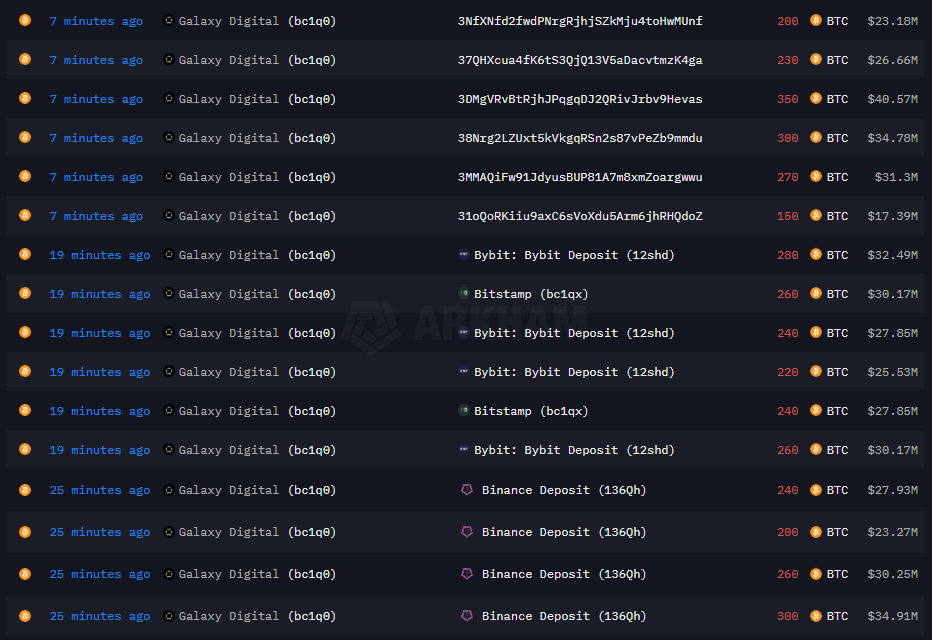Open address 3NfXNfd2fwdPNrgRjhjSZkMju4toHwMUnf
The width and height of the screenshot is (932, 640).
pos(580,21)
